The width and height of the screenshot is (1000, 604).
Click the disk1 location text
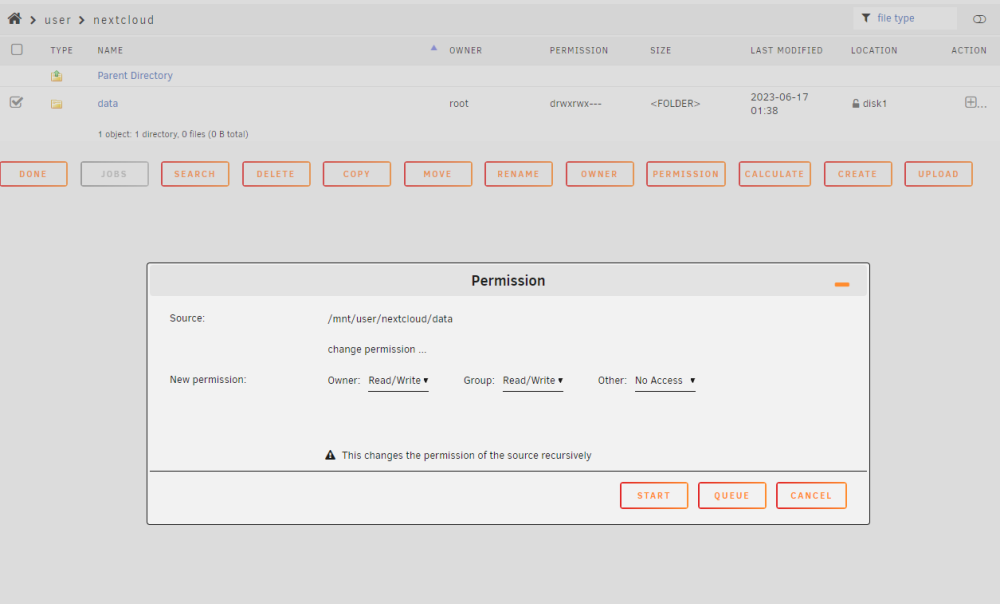[x=875, y=103]
